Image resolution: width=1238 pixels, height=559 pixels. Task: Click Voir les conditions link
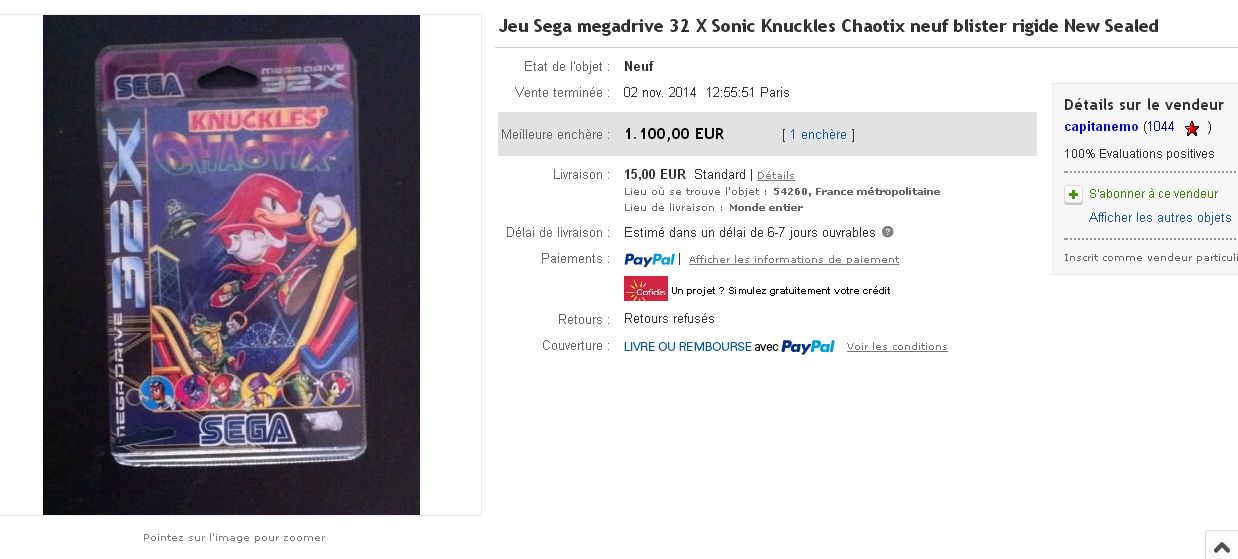pos(897,347)
